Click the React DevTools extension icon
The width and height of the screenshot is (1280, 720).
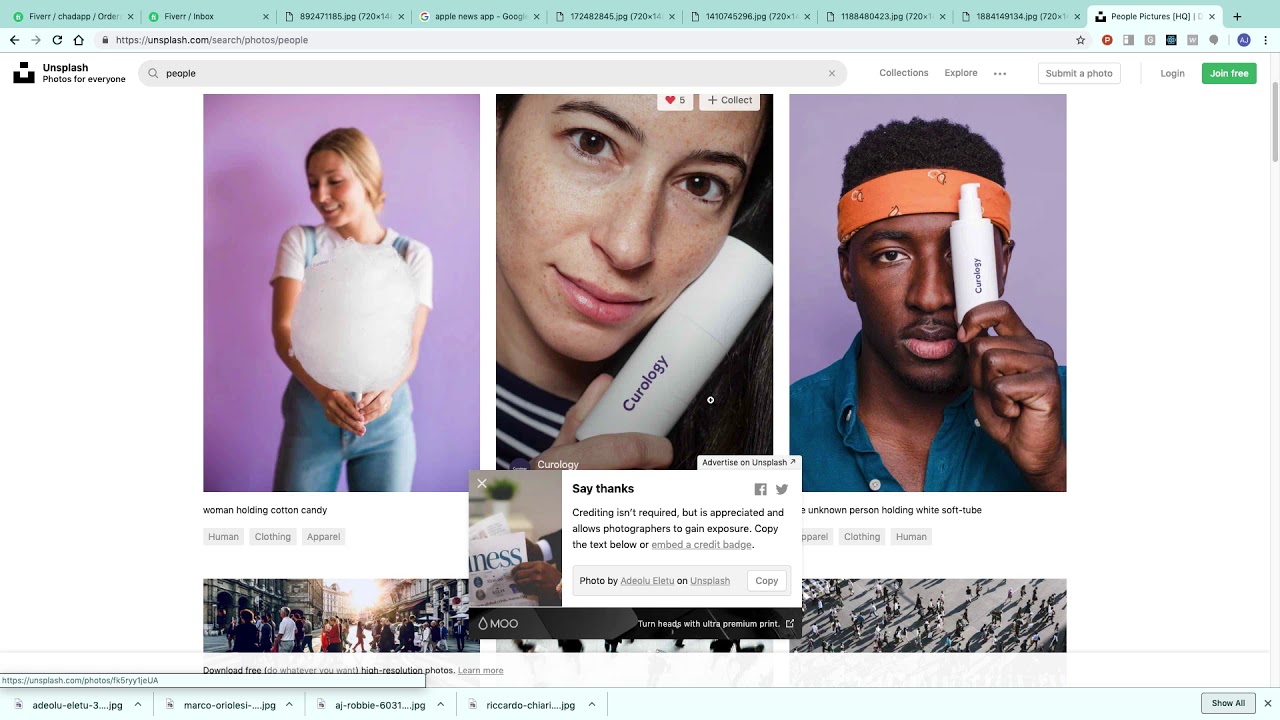(1171, 40)
